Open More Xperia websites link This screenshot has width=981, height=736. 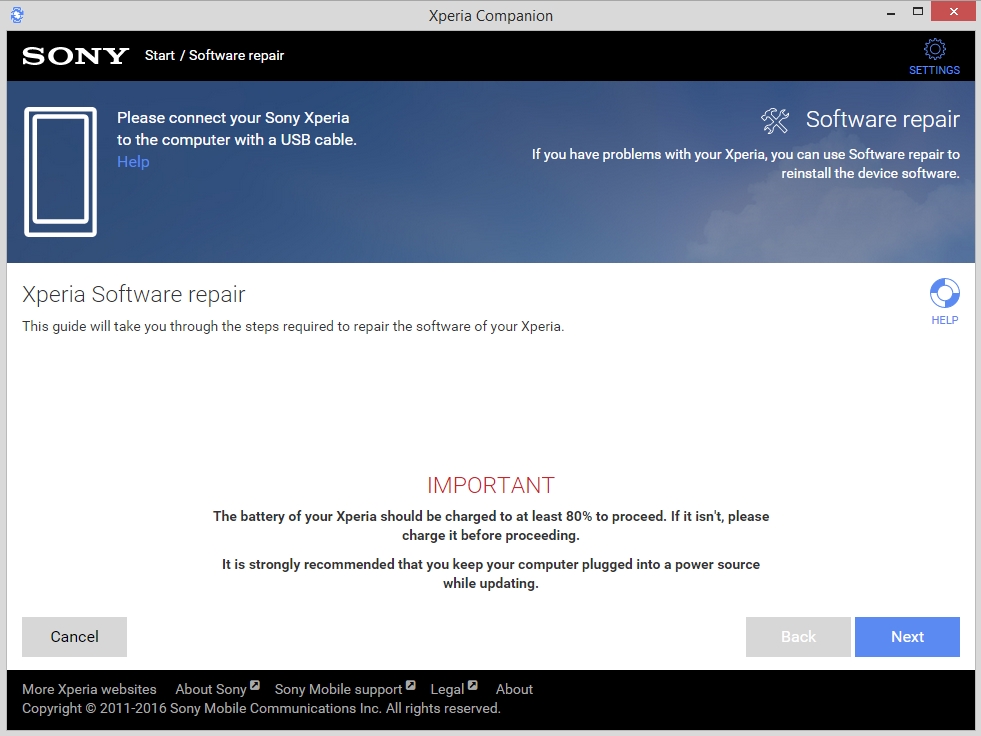[x=89, y=689]
